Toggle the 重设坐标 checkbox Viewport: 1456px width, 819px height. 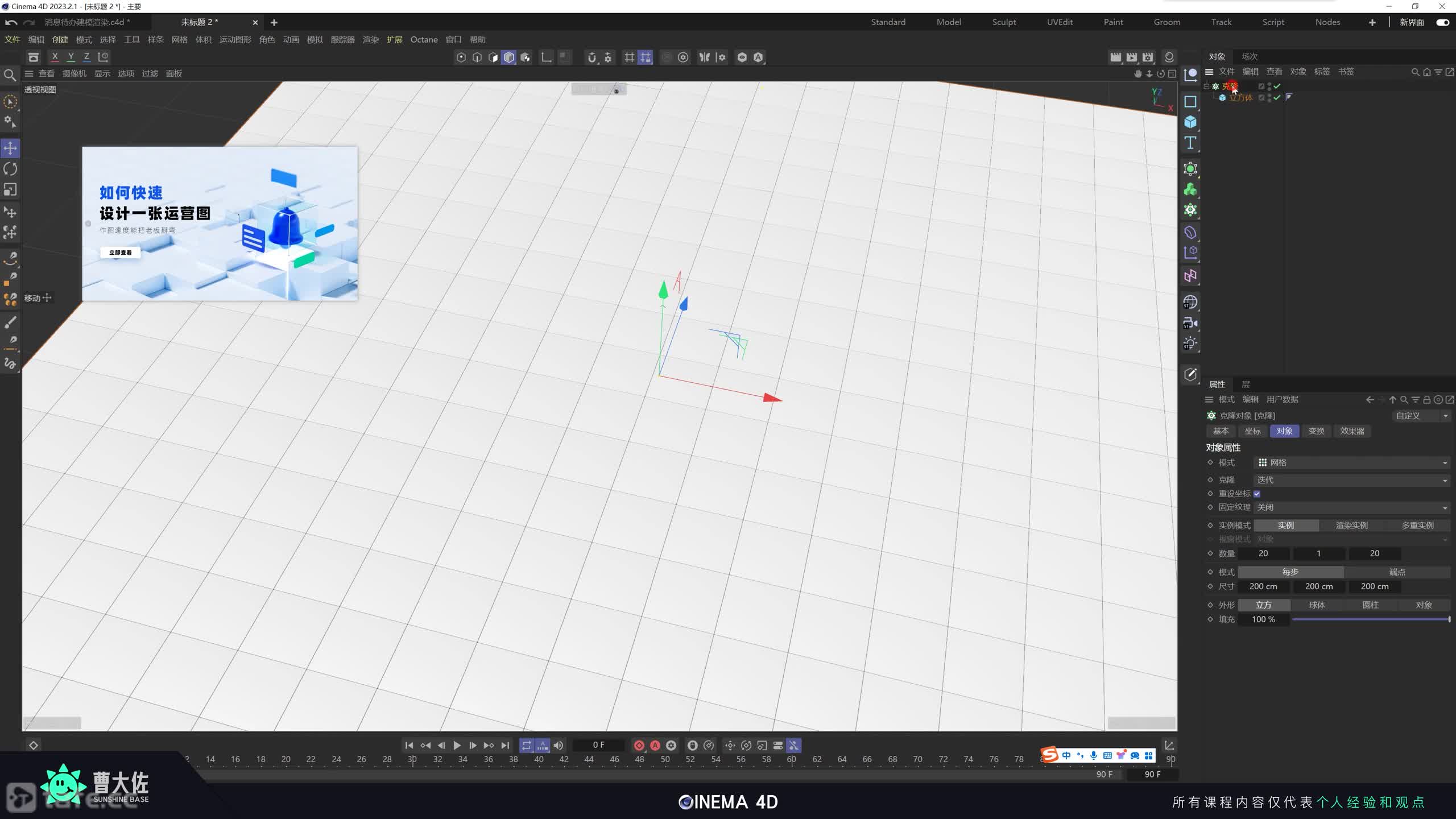click(x=1257, y=494)
